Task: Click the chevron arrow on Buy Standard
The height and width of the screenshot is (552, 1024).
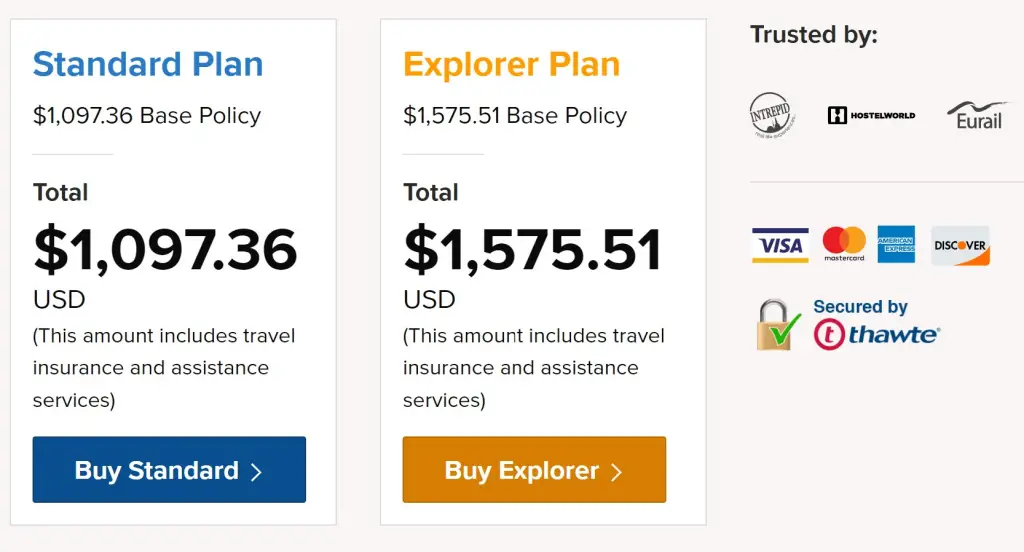Action: [257, 472]
